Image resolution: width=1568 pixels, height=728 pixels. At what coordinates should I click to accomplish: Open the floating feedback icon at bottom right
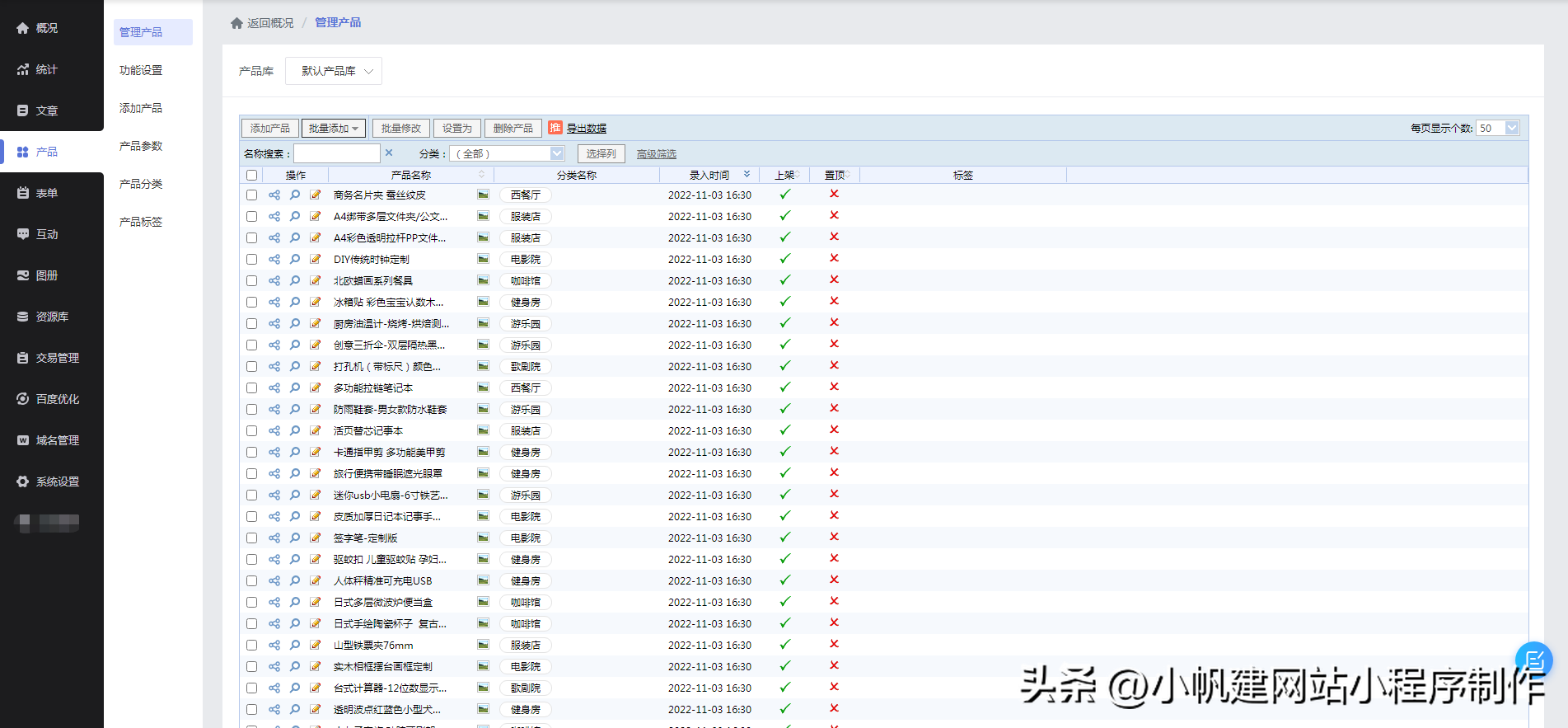pyautogui.click(x=1533, y=660)
